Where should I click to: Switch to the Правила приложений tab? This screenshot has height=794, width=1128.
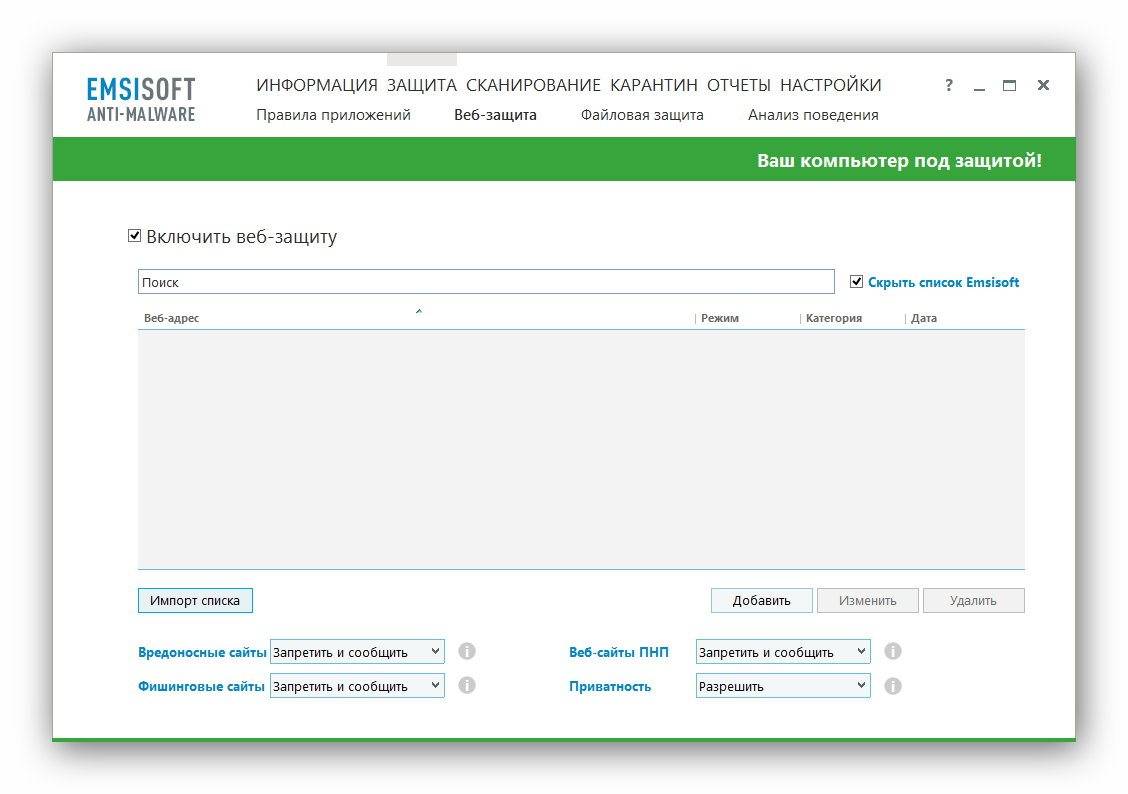333,115
